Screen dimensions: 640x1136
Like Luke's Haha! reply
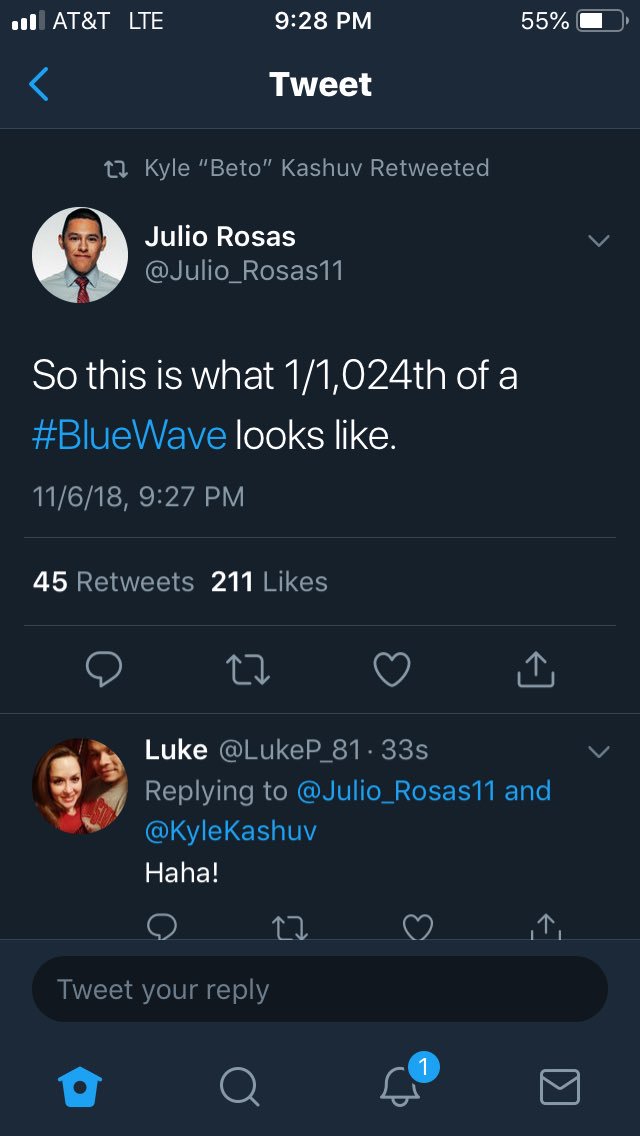click(x=417, y=927)
